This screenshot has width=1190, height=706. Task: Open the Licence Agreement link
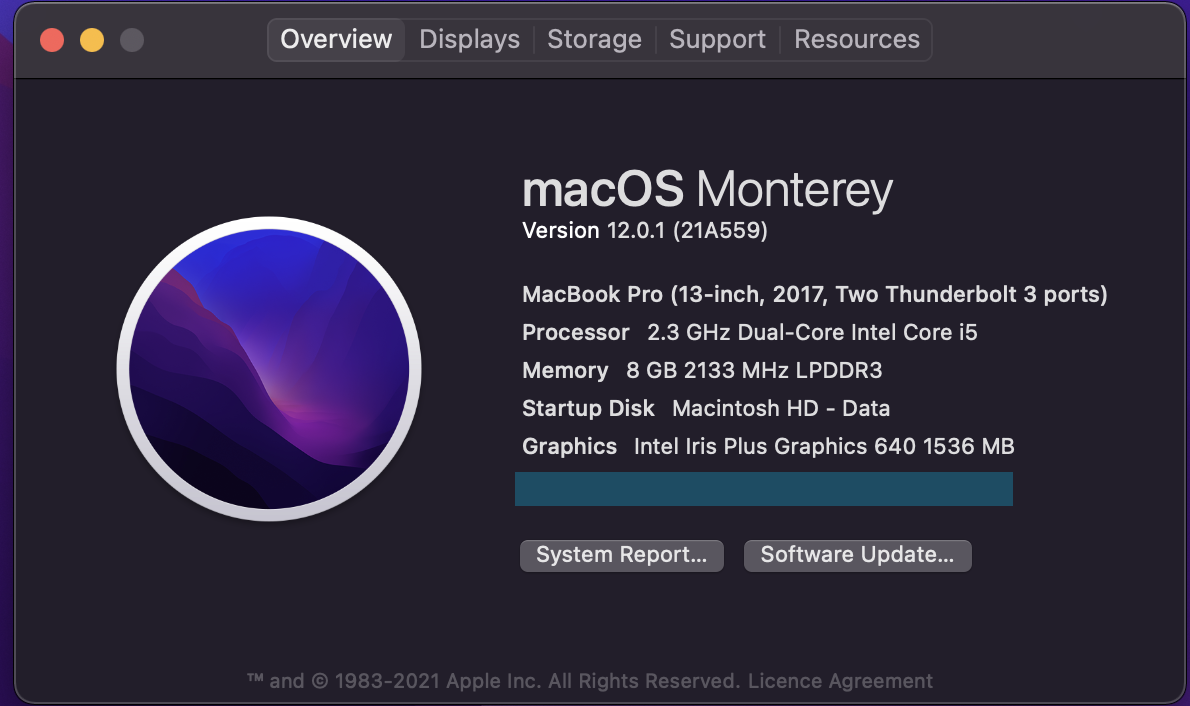click(840, 681)
